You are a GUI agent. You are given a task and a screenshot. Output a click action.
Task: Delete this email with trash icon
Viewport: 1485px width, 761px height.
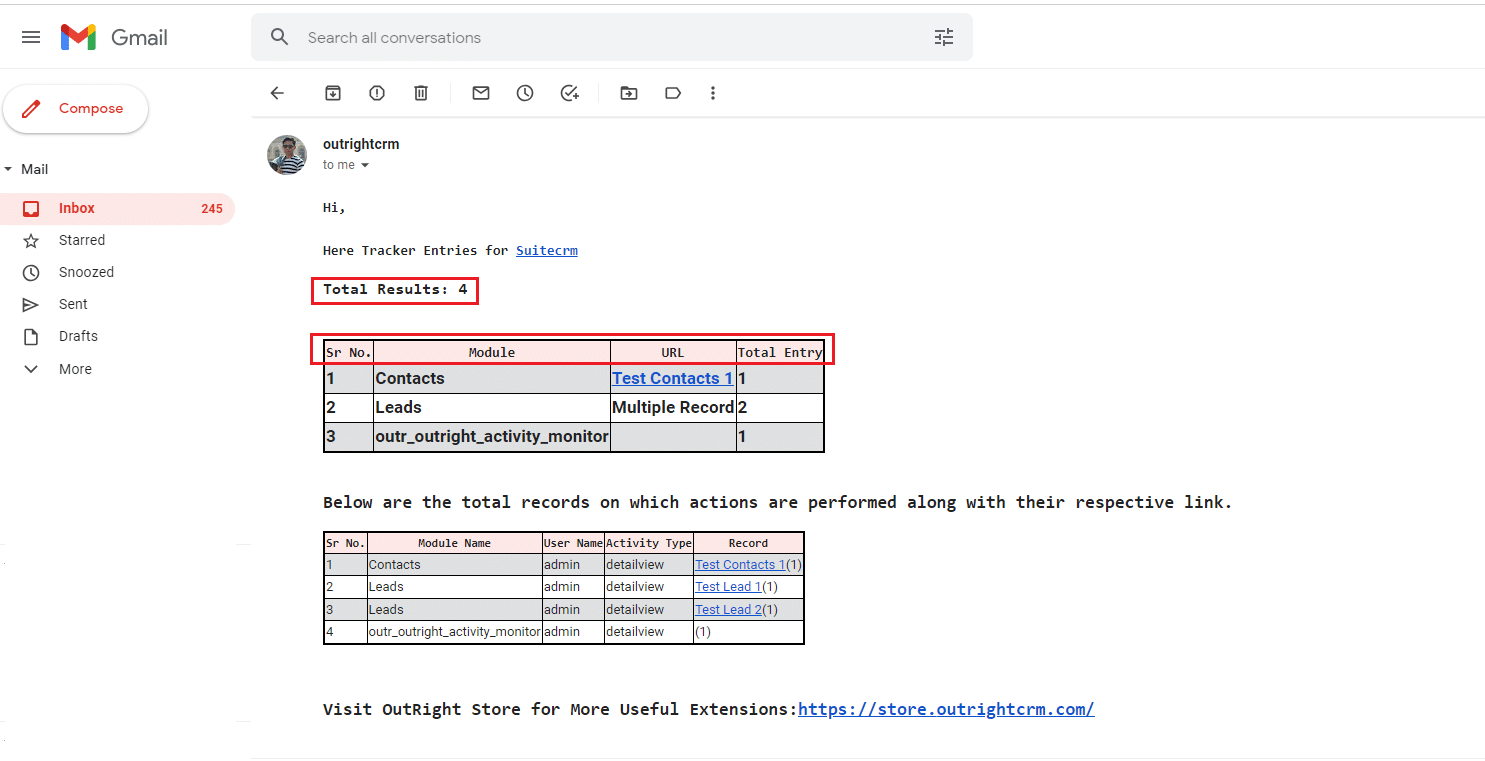tap(421, 93)
